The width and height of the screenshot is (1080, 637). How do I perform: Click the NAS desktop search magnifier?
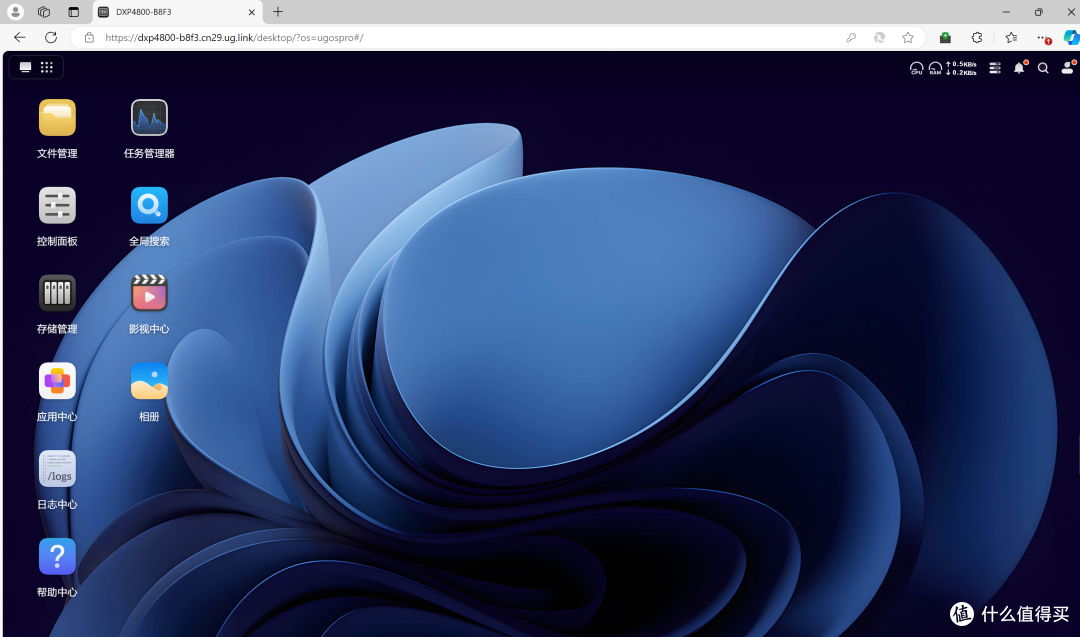(x=1043, y=68)
